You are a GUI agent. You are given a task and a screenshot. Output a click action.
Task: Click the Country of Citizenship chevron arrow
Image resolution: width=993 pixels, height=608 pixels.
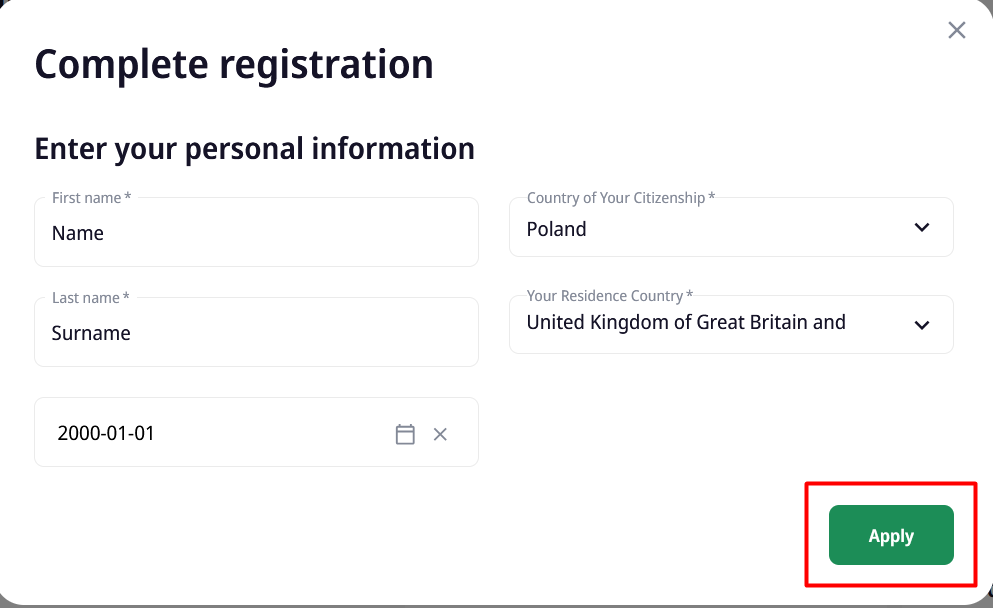pos(922,228)
